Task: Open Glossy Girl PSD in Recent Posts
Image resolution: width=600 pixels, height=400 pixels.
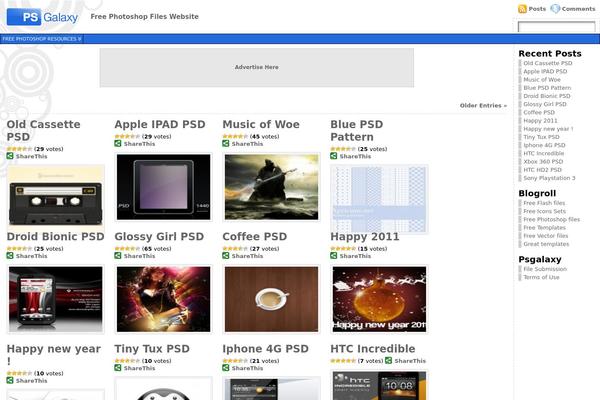Action: click(x=545, y=104)
